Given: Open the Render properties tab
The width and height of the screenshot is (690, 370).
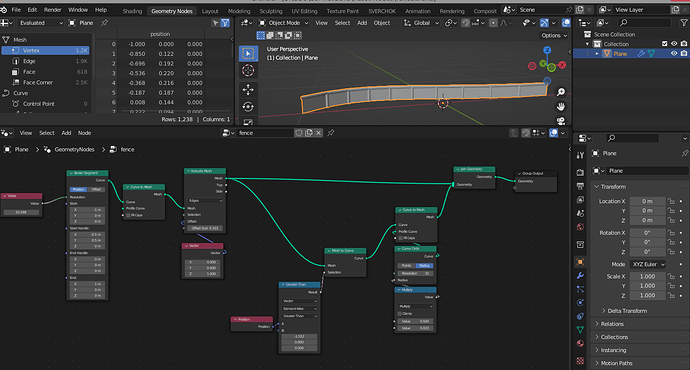Looking at the screenshot, I should click(x=580, y=172).
